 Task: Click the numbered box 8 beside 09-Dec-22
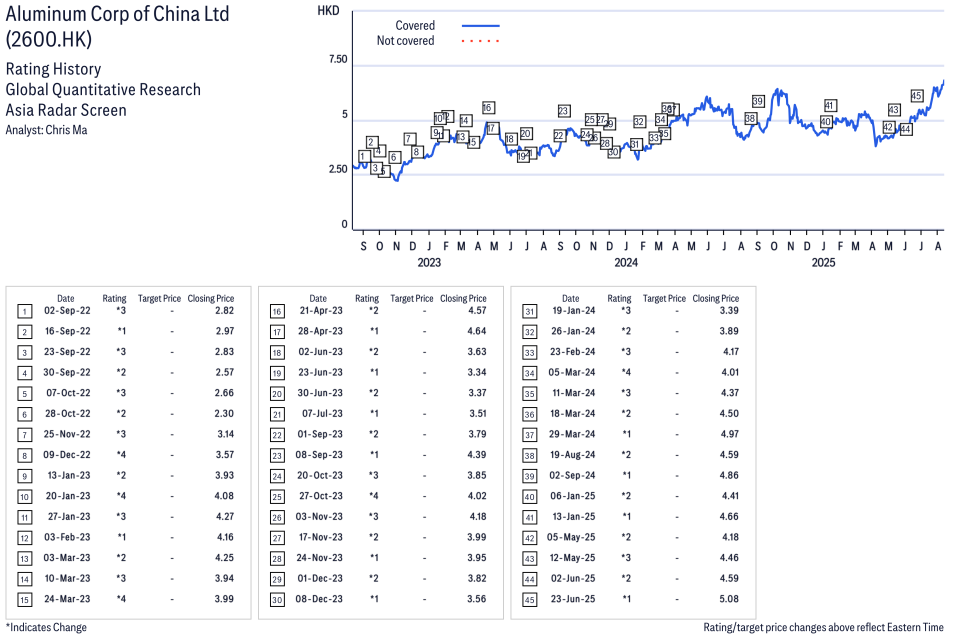(x=24, y=456)
